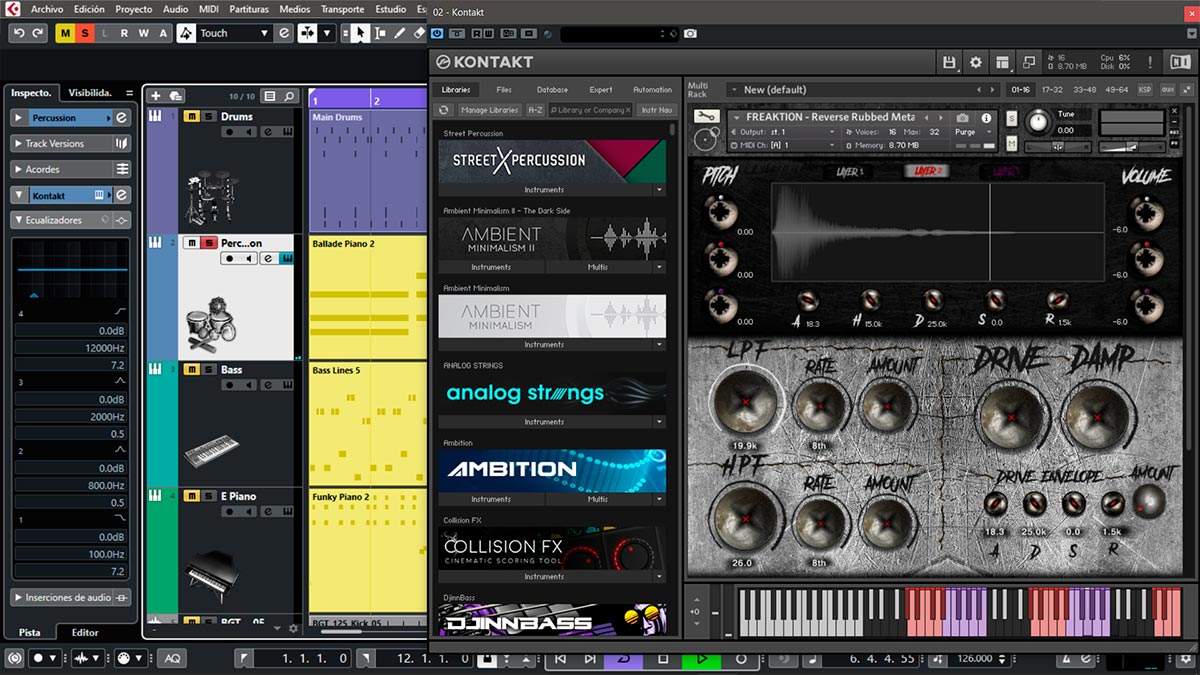
Task: Unsolo the Percussion track
Action: (208, 243)
